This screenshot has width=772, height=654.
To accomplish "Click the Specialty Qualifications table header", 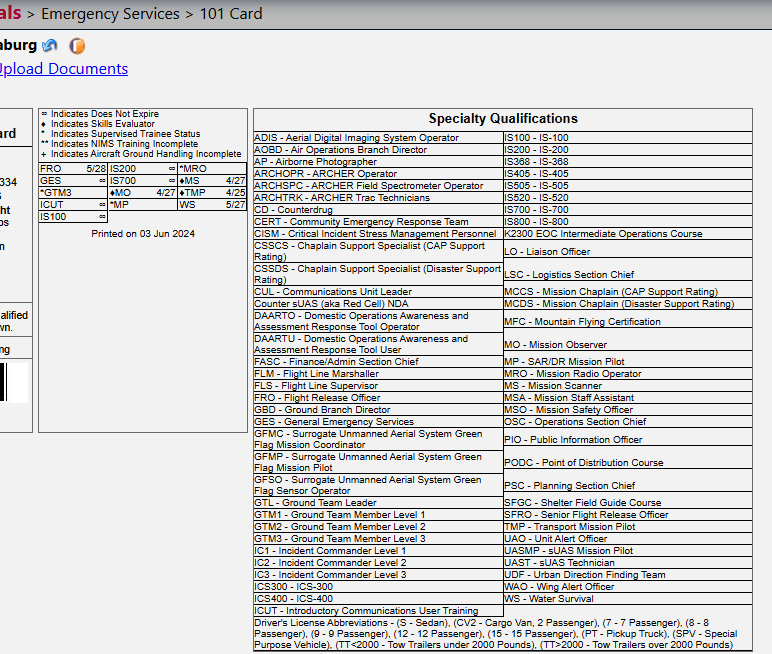I will [x=503, y=118].
